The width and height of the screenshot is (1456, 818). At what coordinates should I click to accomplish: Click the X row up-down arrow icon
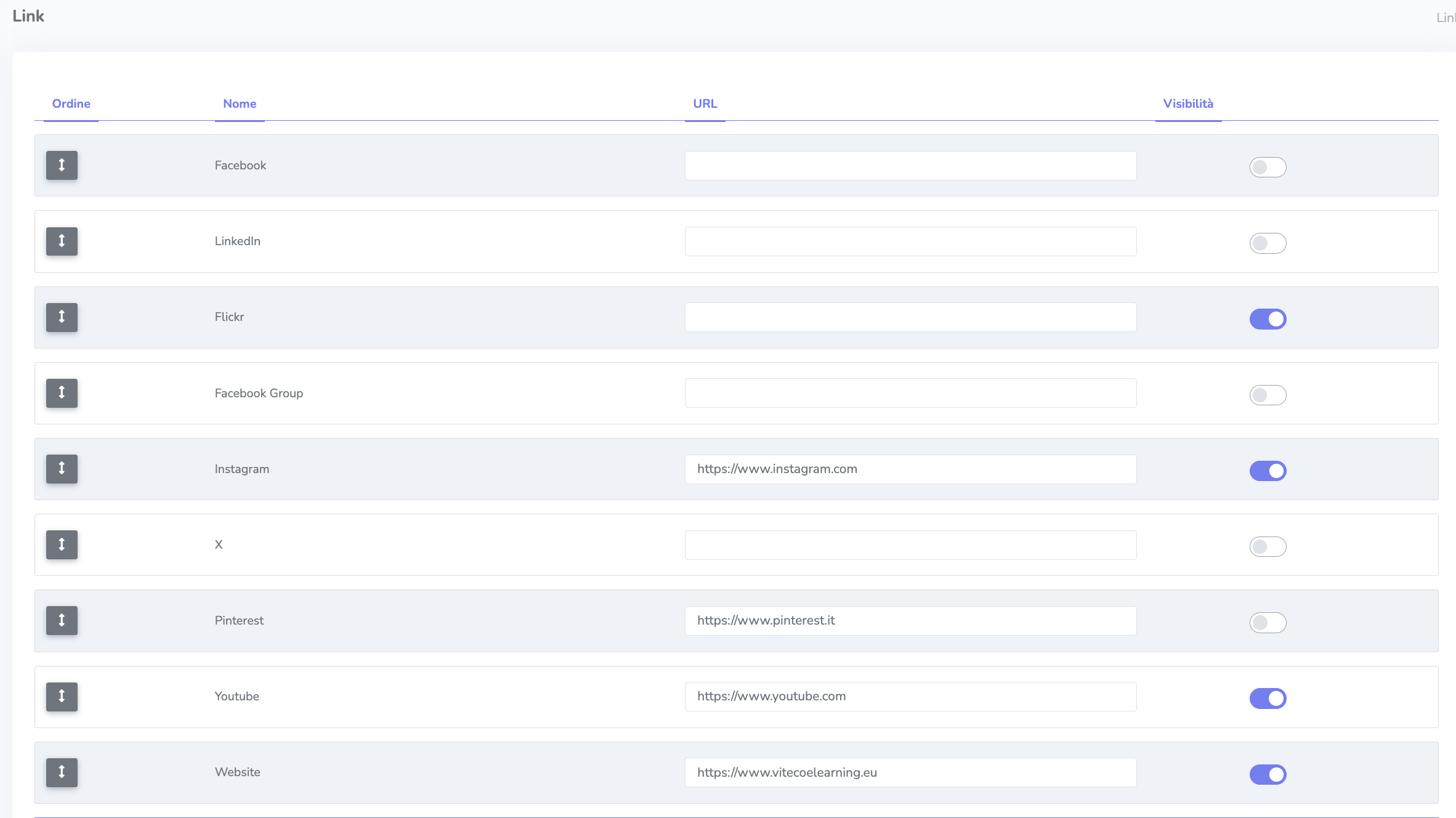(x=62, y=545)
